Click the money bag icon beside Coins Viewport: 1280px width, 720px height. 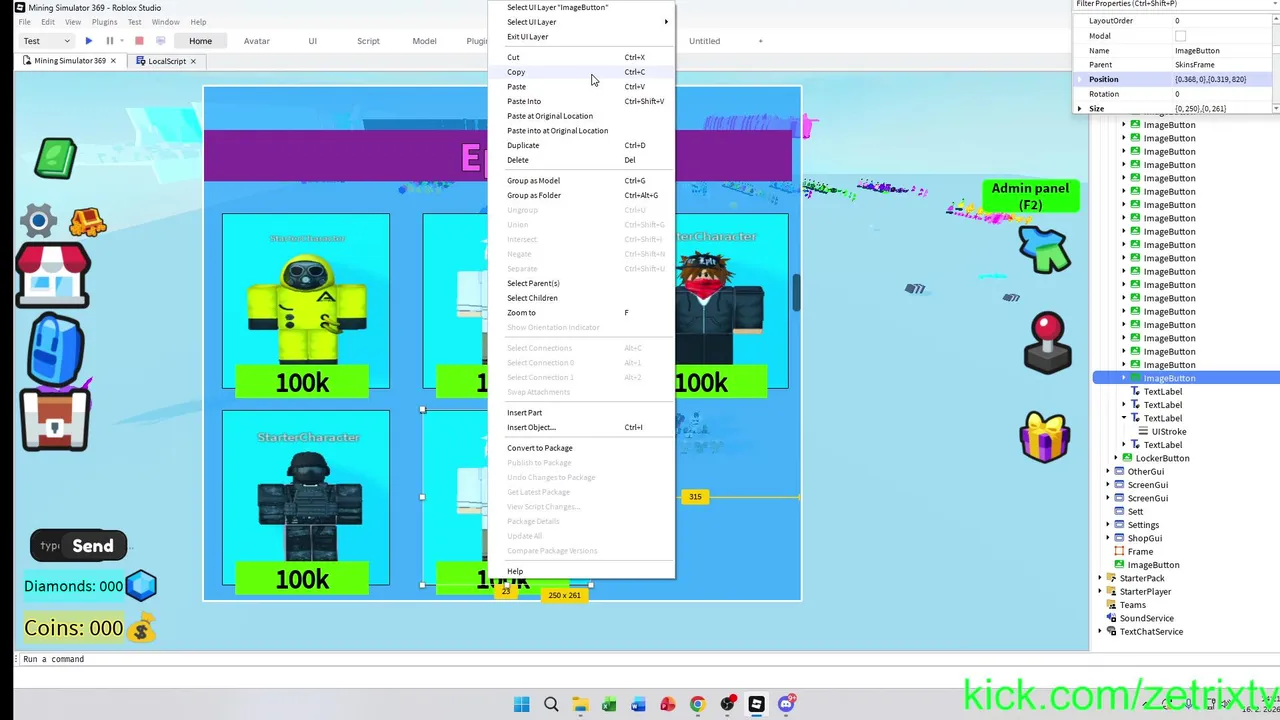[x=141, y=629]
